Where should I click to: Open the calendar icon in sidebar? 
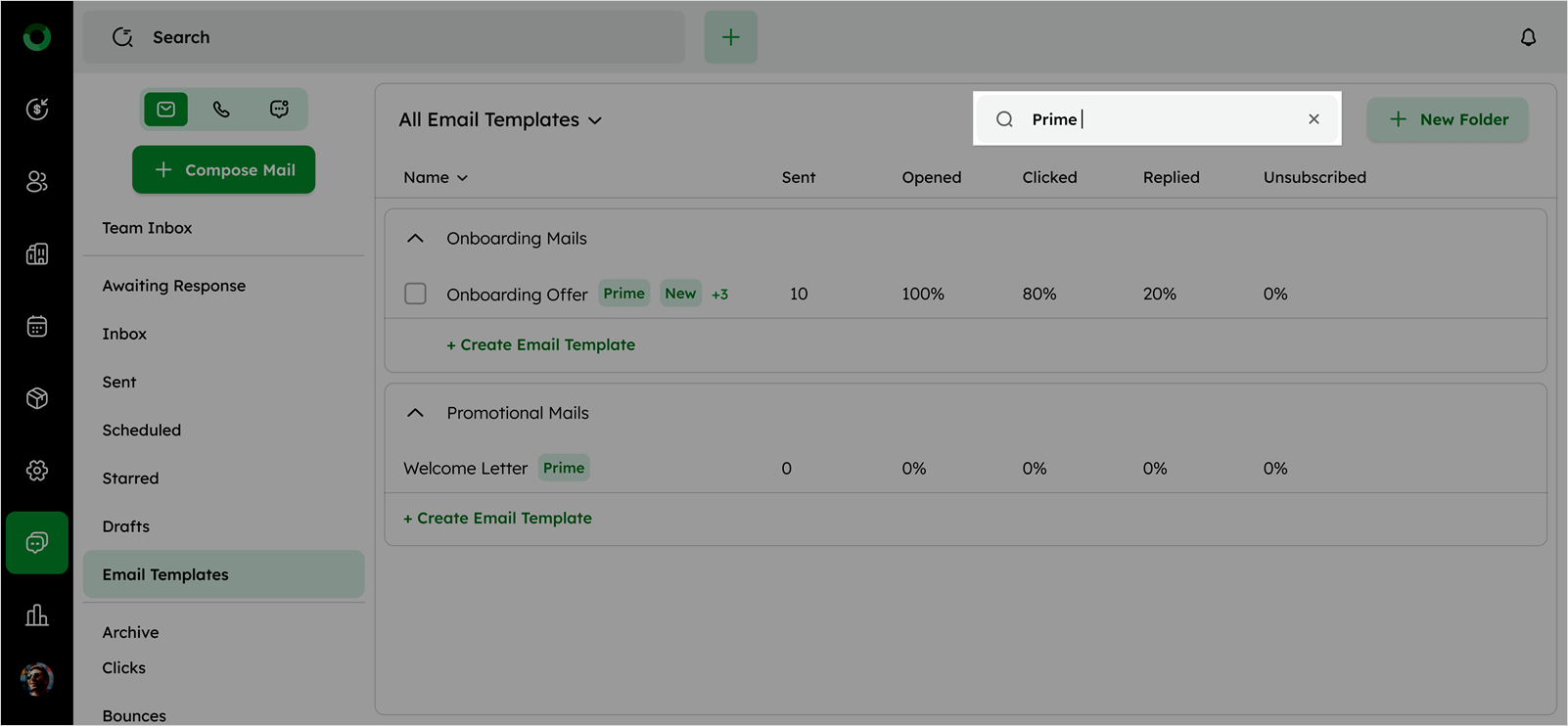(x=37, y=326)
